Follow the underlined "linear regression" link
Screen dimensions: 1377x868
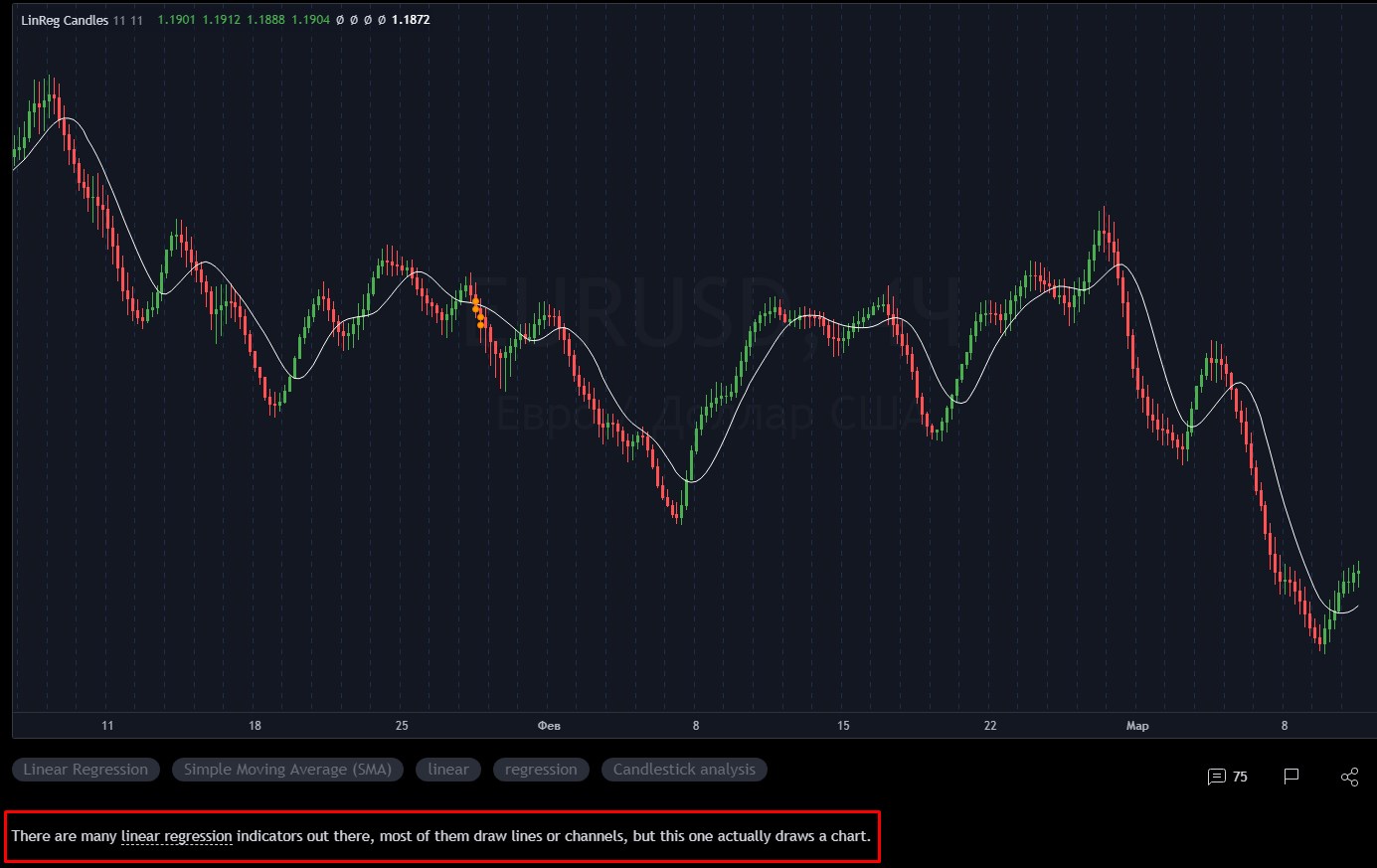[176, 836]
